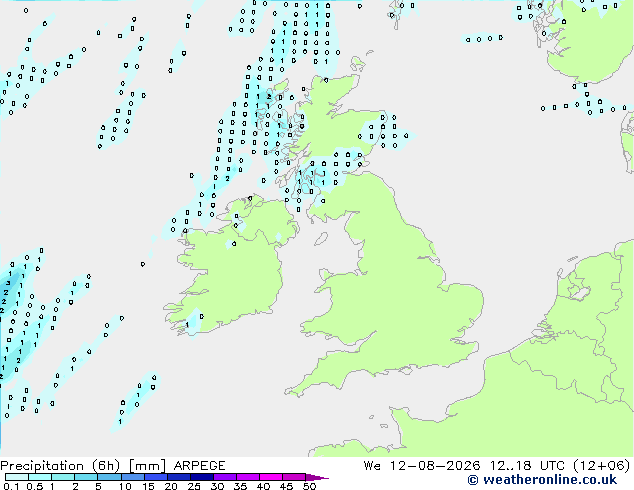Pick the 25–30 mm navy legend swatch
This screenshot has height=490, width=634.
(202, 477)
